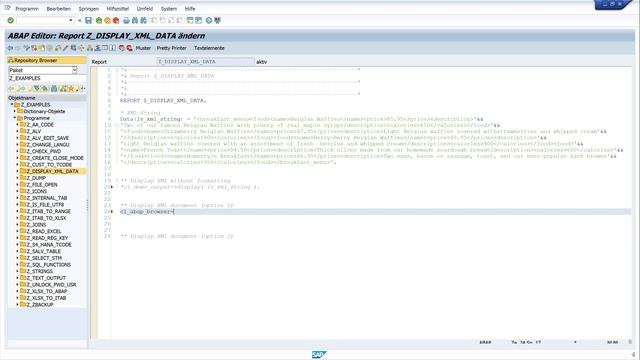Set a session breakpoint icon
Viewport: 640px width, 360px height.
[x=122, y=48]
